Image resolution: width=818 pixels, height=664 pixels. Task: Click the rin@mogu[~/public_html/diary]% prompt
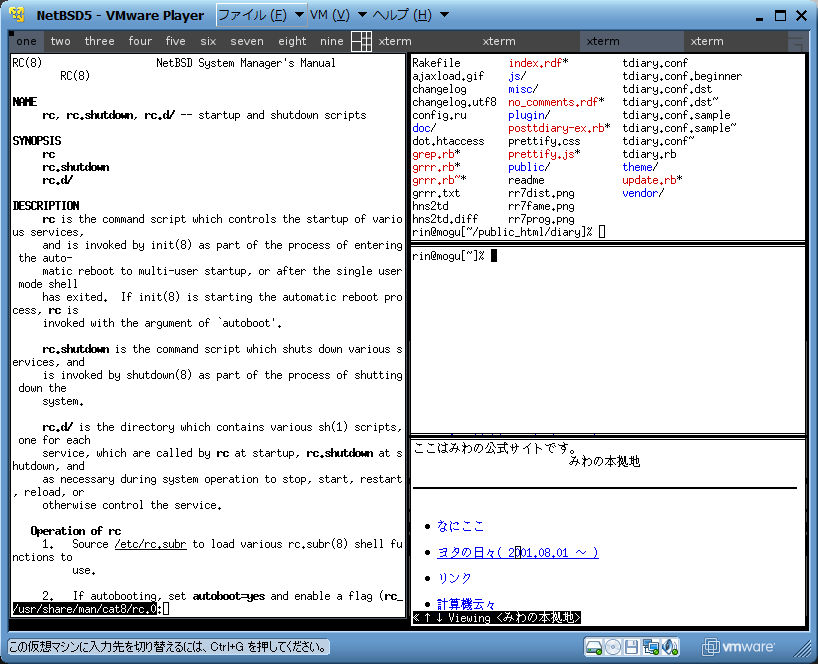click(502, 232)
